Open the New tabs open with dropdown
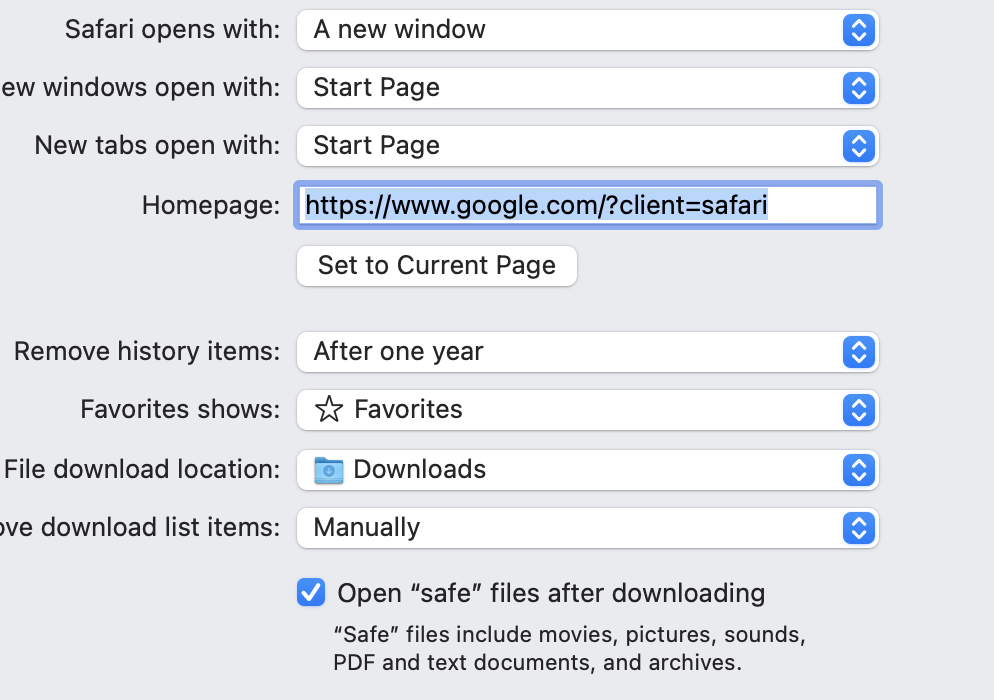Image resolution: width=994 pixels, height=700 pixels. tap(586, 146)
